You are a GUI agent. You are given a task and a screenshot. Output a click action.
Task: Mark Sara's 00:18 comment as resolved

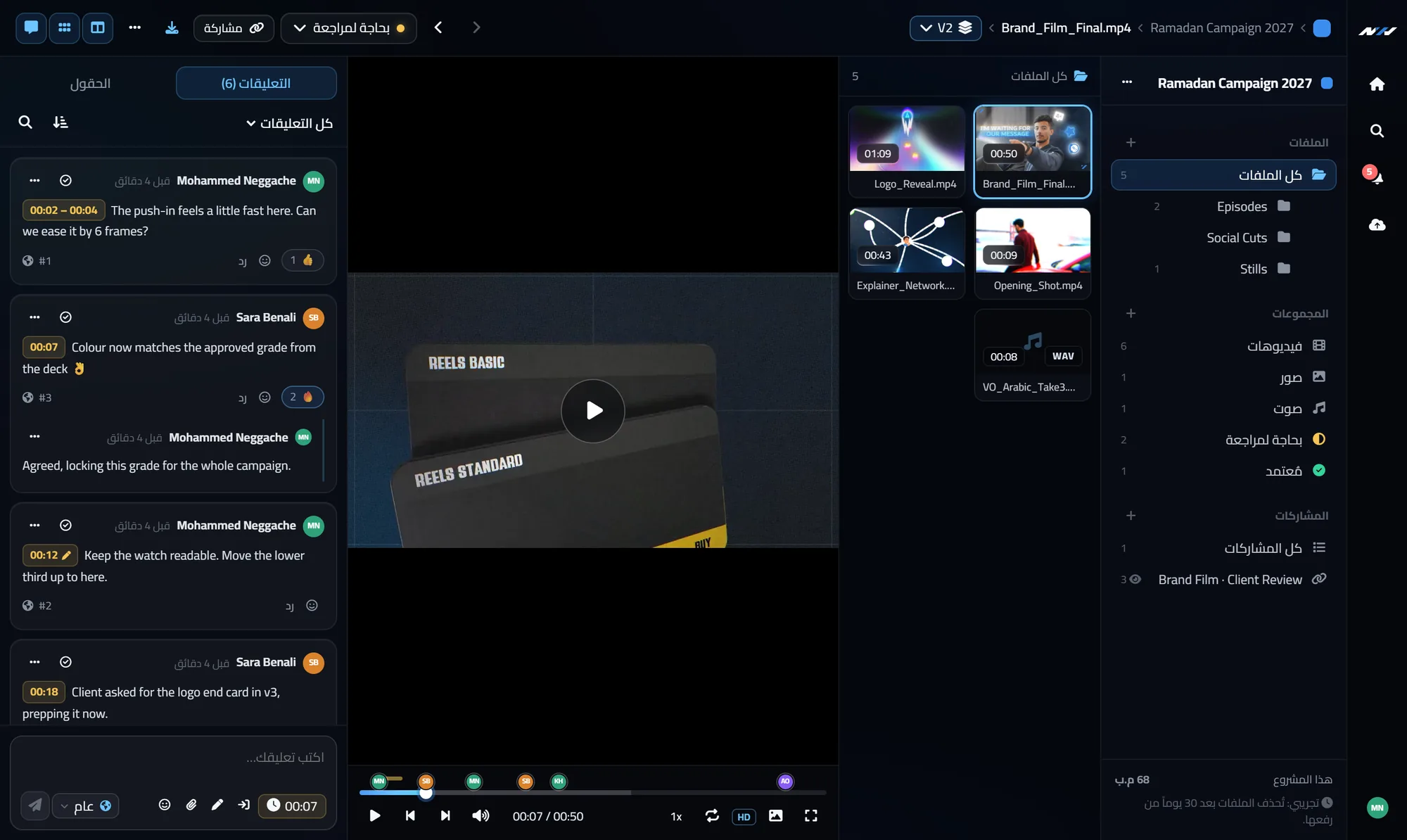65,662
